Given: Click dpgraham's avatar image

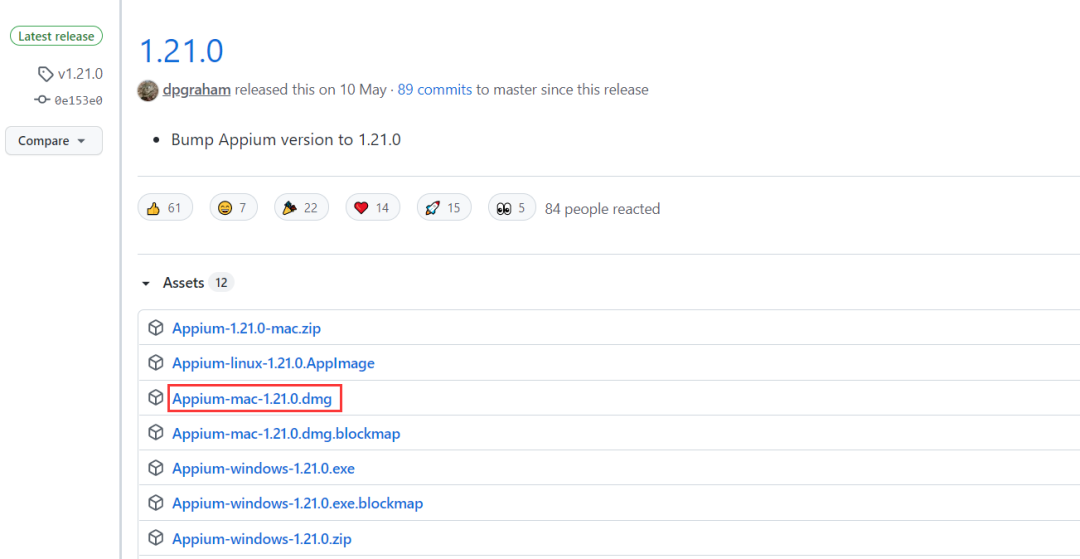Looking at the screenshot, I should tap(148, 90).
